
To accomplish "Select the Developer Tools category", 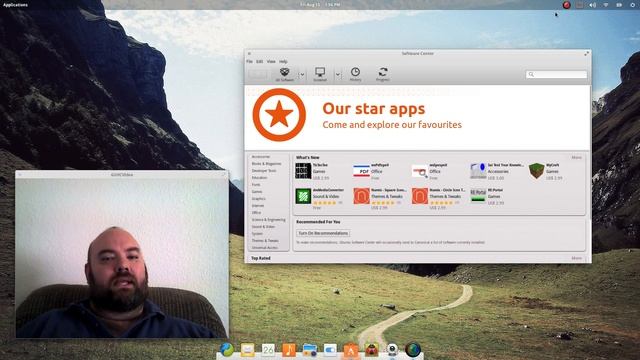I will [x=264, y=171].
